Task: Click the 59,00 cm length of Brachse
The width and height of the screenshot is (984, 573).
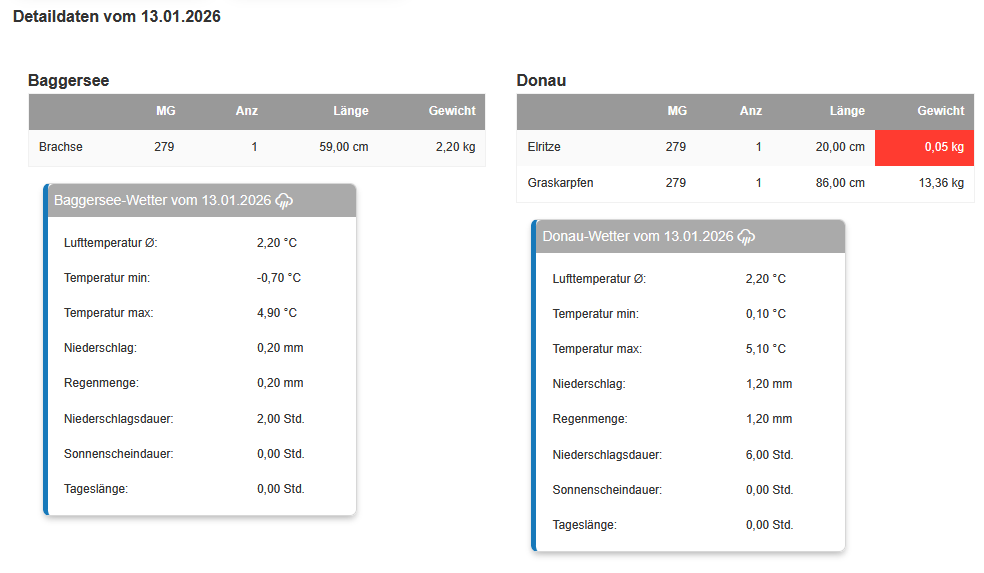Action: pyautogui.click(x=344, y=147)
